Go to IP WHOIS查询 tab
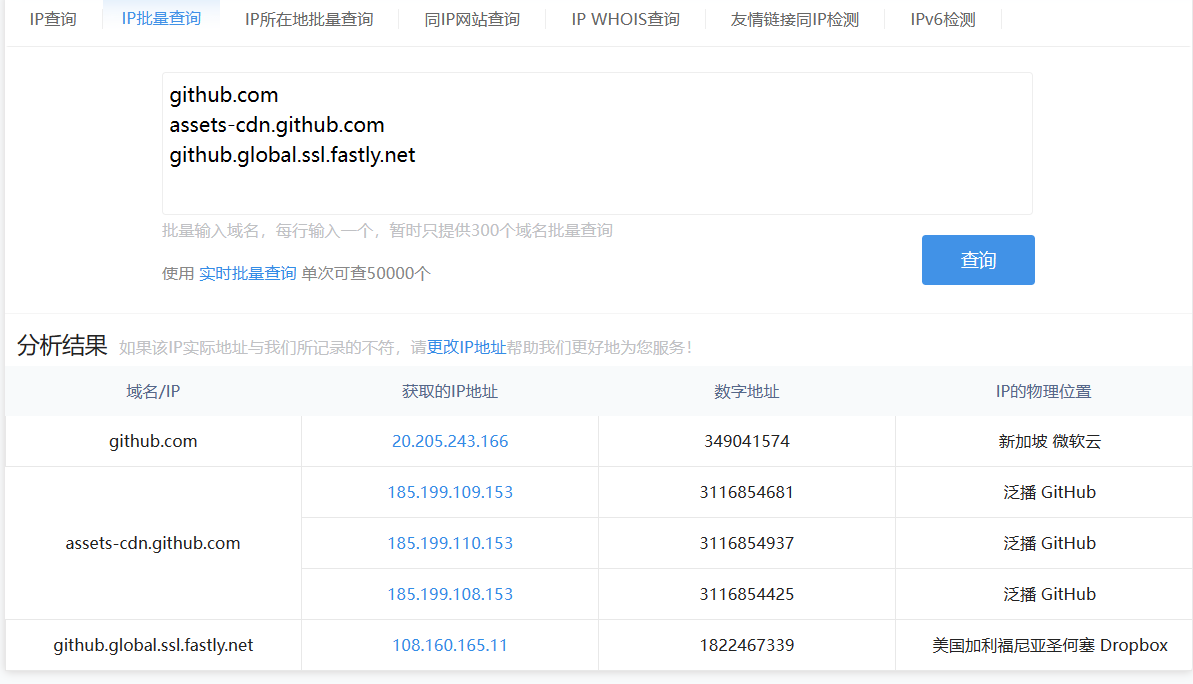 (x=625, y=19)
